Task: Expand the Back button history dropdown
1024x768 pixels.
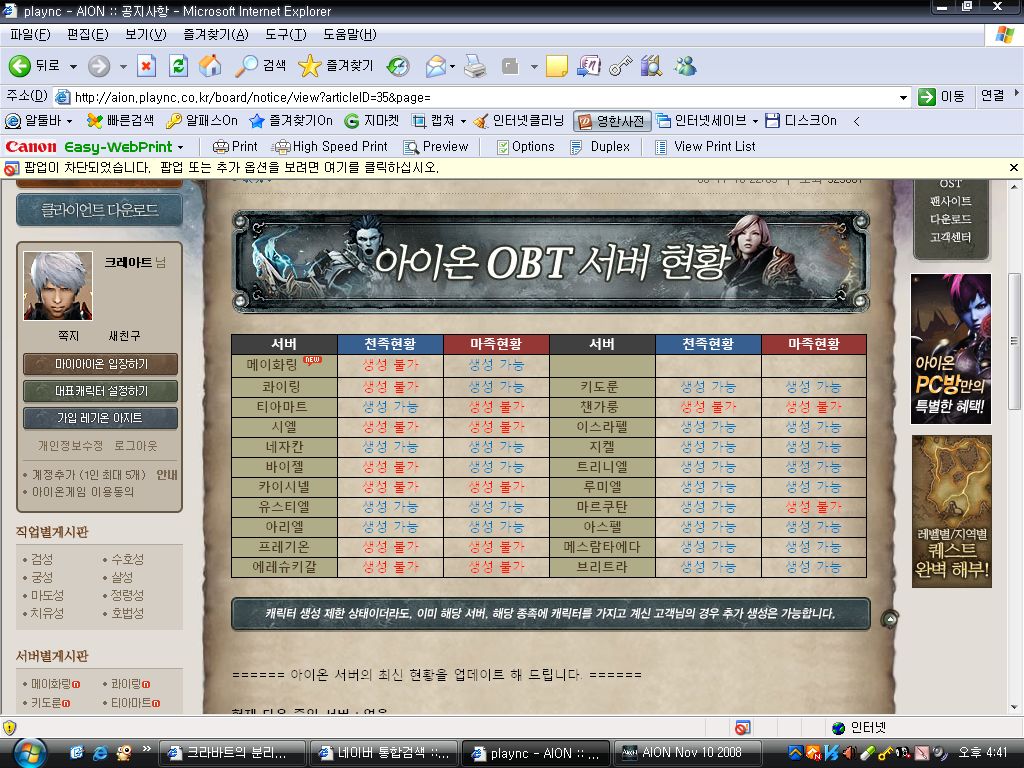Action: coord(73,66)
